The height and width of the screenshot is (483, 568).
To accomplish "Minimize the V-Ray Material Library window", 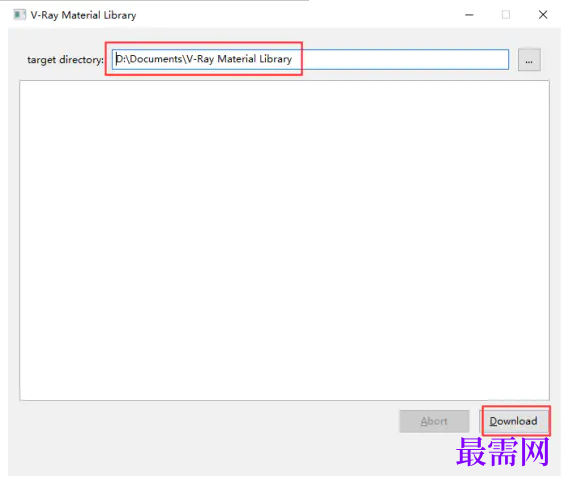I will (469, 15).
